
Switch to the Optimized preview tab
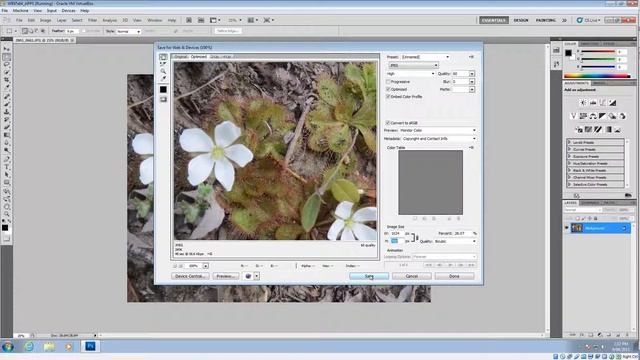pos(199,57)
